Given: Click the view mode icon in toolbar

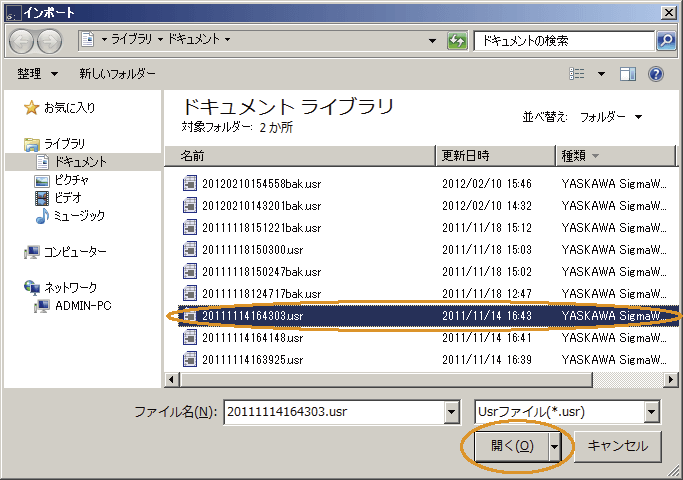Looking at the screenshot, I should click(x=577, y=74).
